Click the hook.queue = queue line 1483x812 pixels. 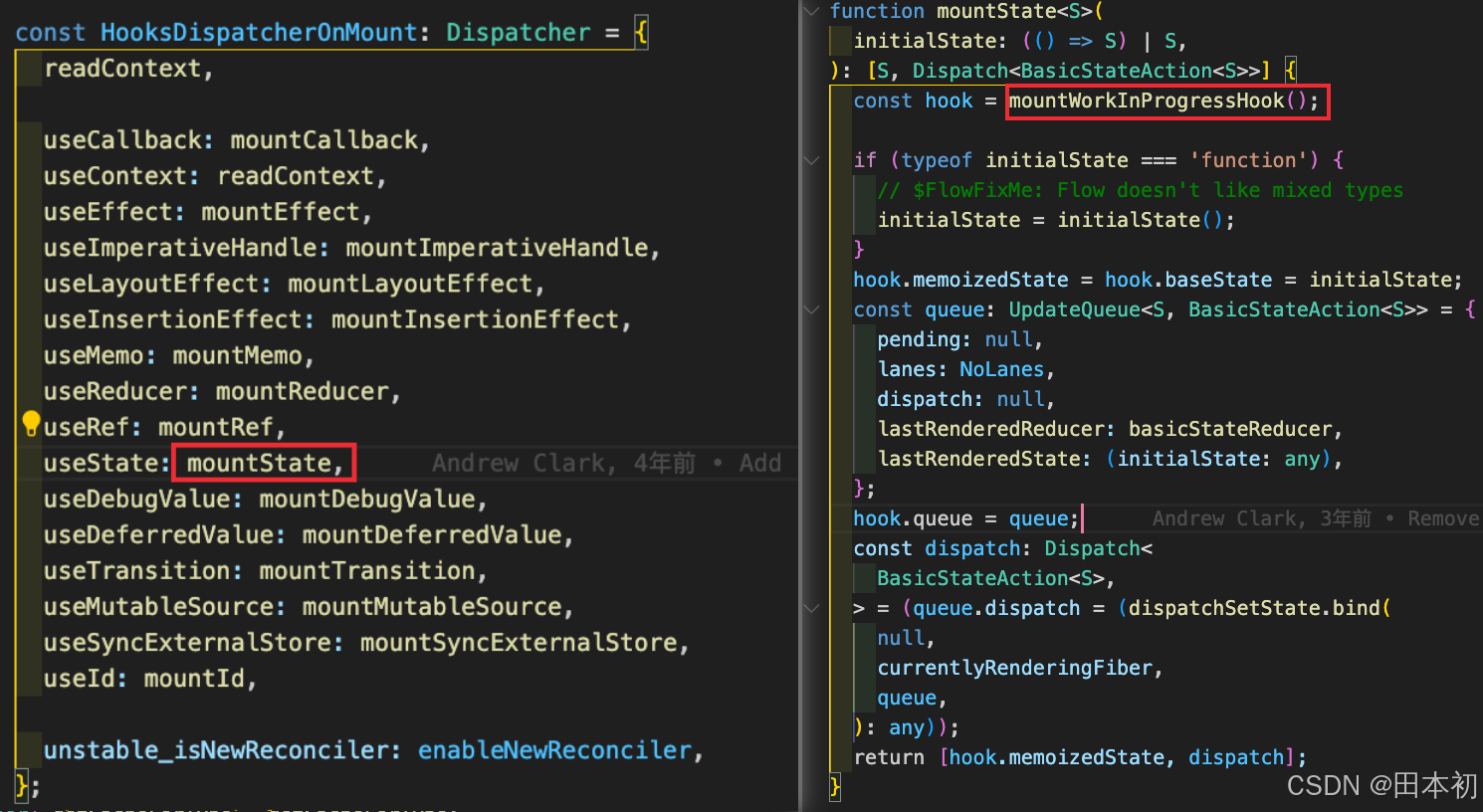(965, 518)
